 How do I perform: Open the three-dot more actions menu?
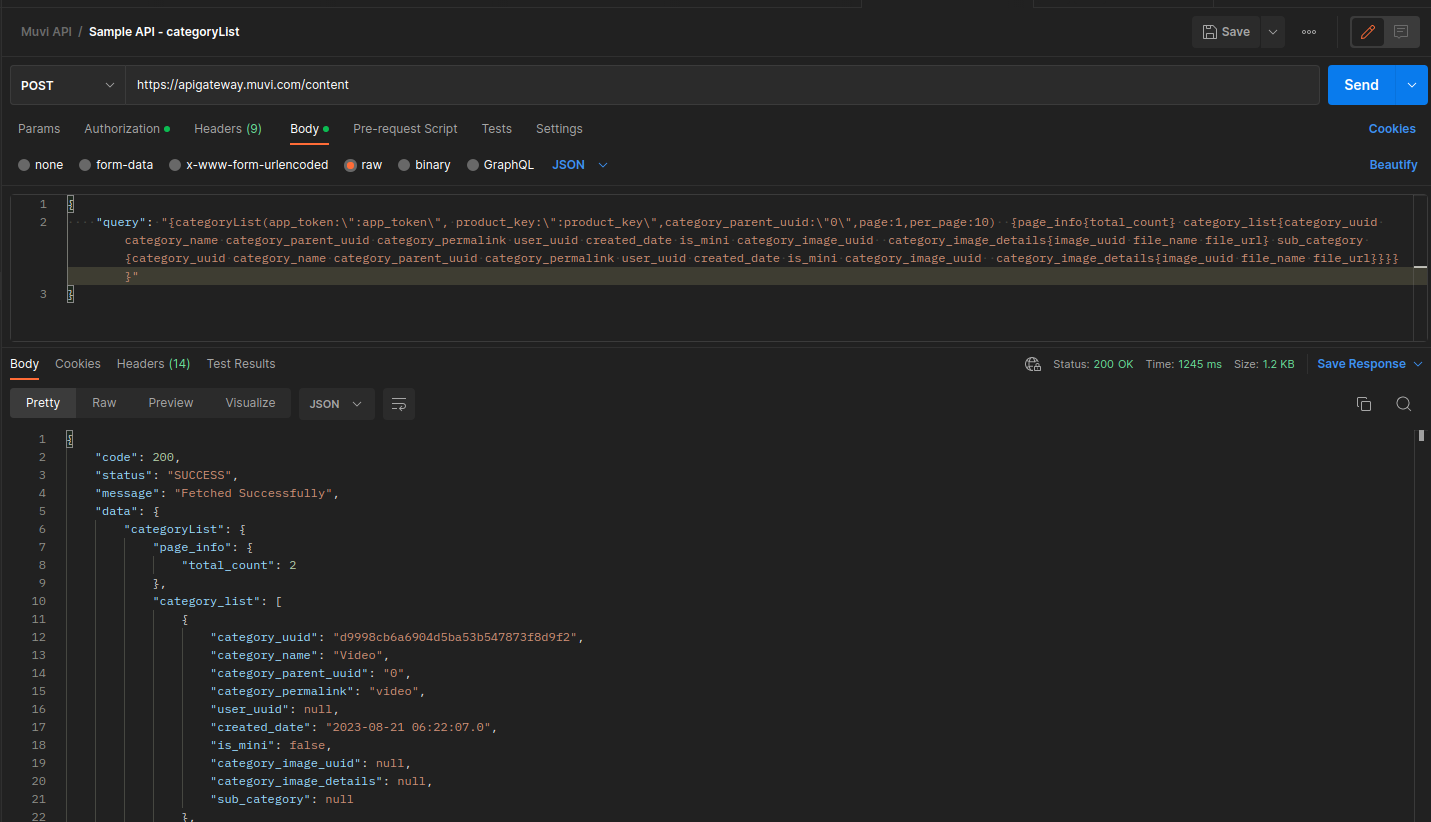pyautogui.click(x=1309, y=32)
